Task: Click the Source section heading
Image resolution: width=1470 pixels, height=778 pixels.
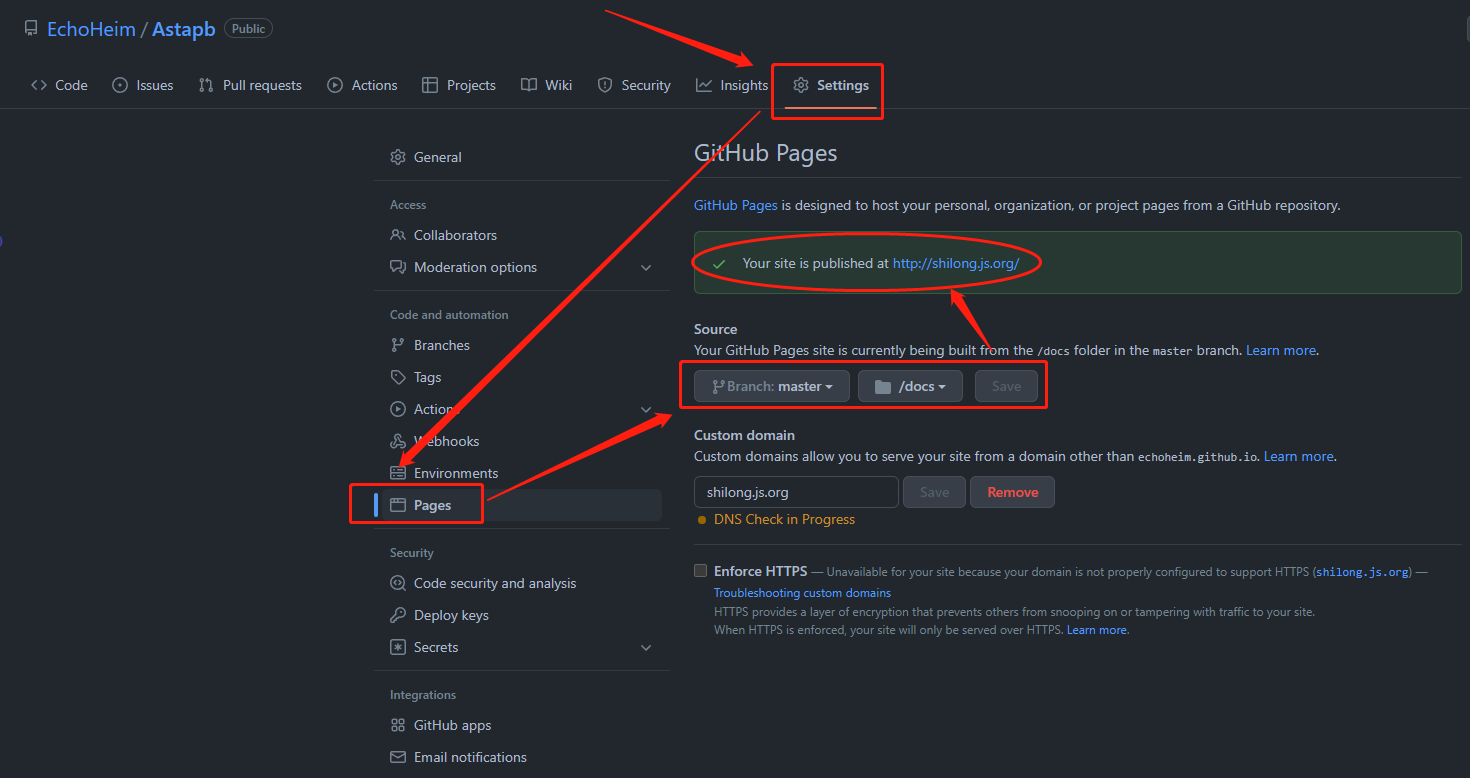Action: 716,329
